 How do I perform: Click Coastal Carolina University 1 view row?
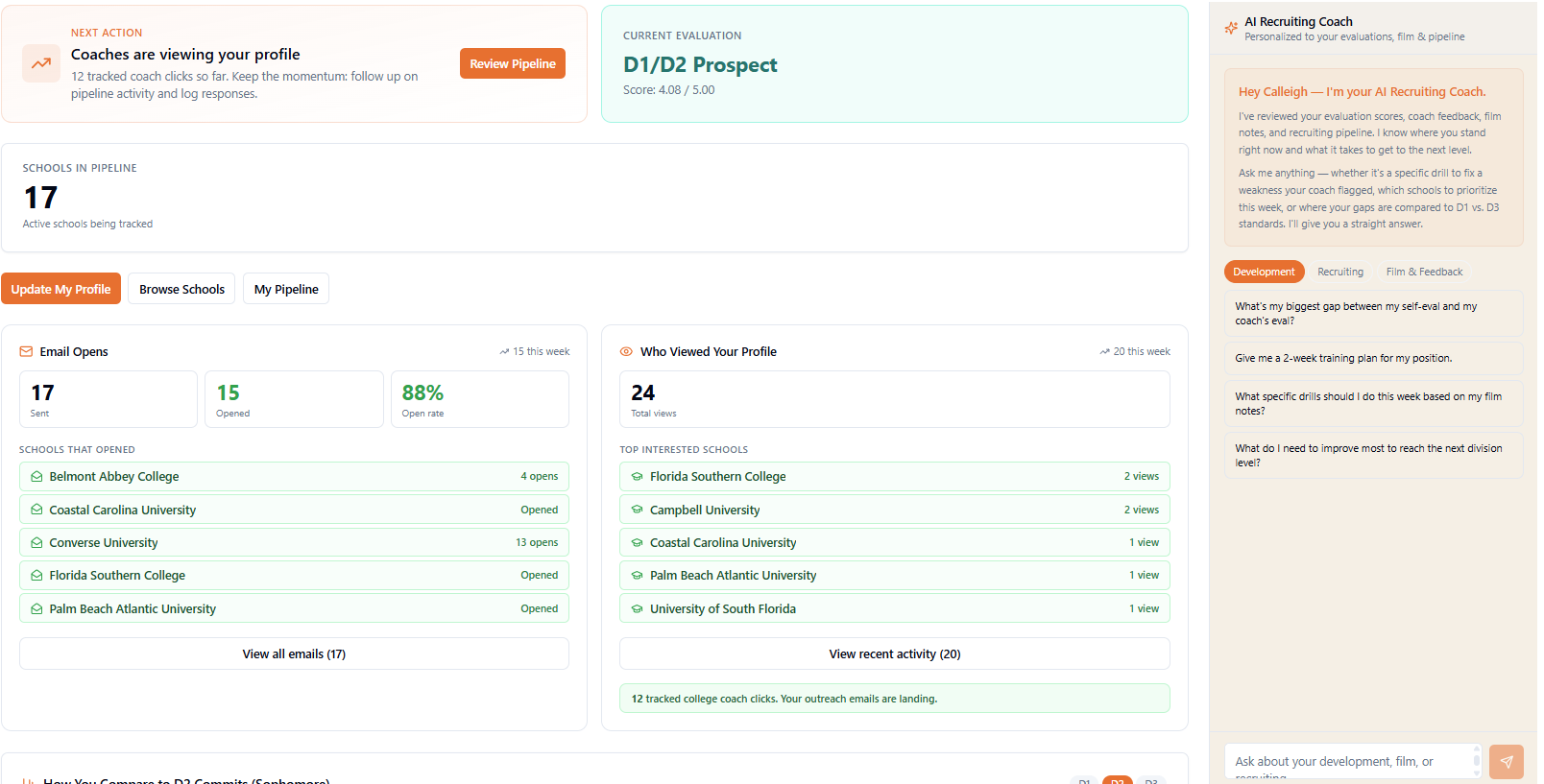(895, 543)
